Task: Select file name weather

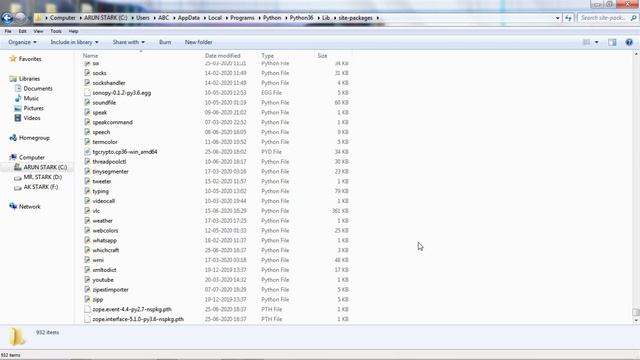Action: [102, 221]
